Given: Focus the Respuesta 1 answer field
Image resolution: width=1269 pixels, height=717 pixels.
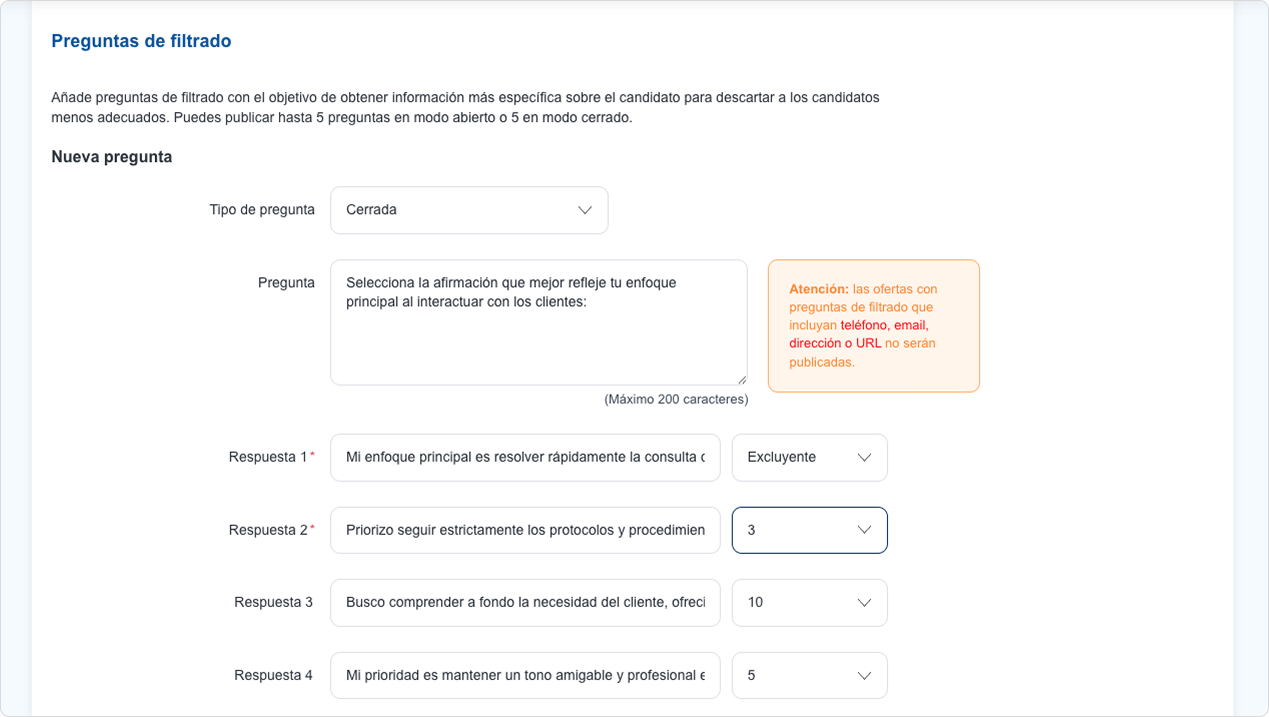Looking at the screenshot, I should 525,457.
